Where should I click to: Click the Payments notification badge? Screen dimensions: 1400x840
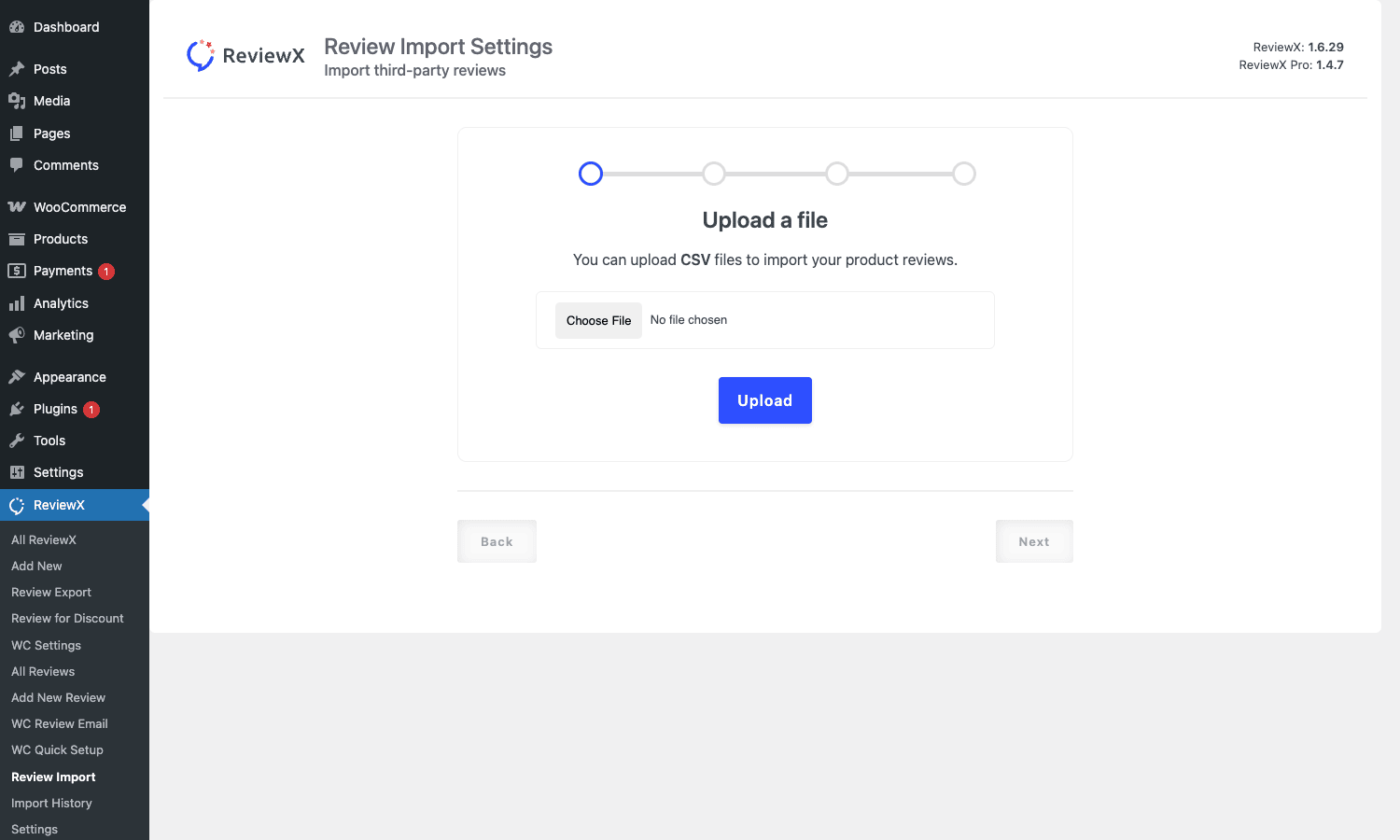[x=106, y=272]
